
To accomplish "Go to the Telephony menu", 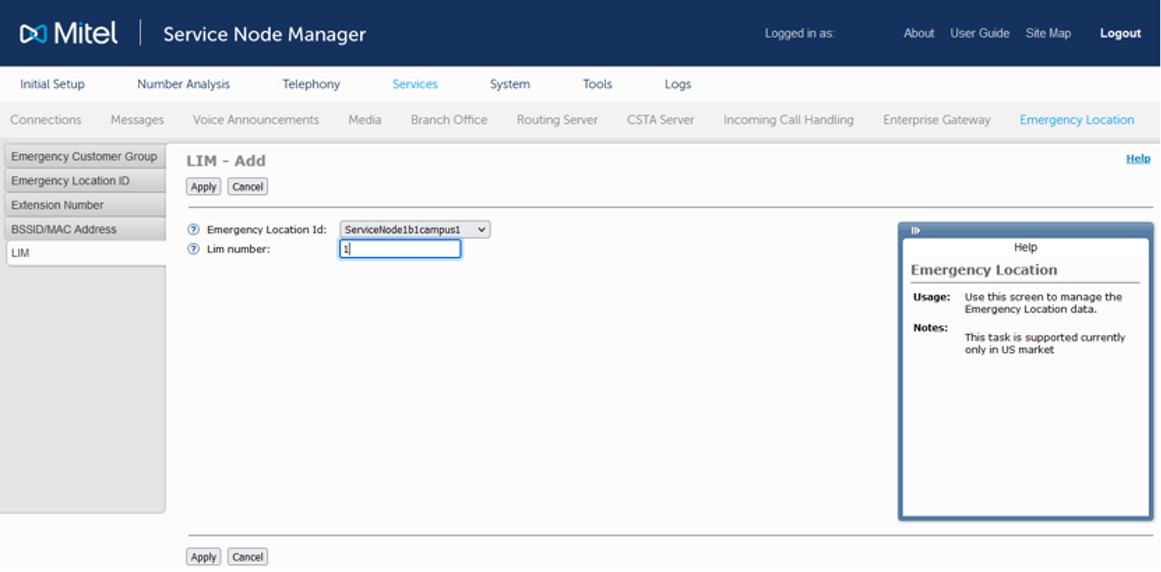I will pyautogui.click(x=311, y=84).
